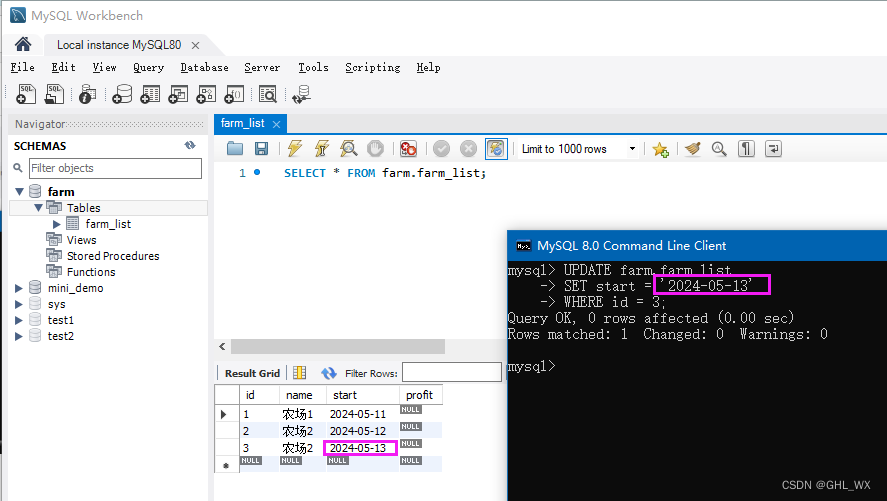Stop query execution hand icon
The width and height of the screenshot is (887, 501).
coord(375,149)
